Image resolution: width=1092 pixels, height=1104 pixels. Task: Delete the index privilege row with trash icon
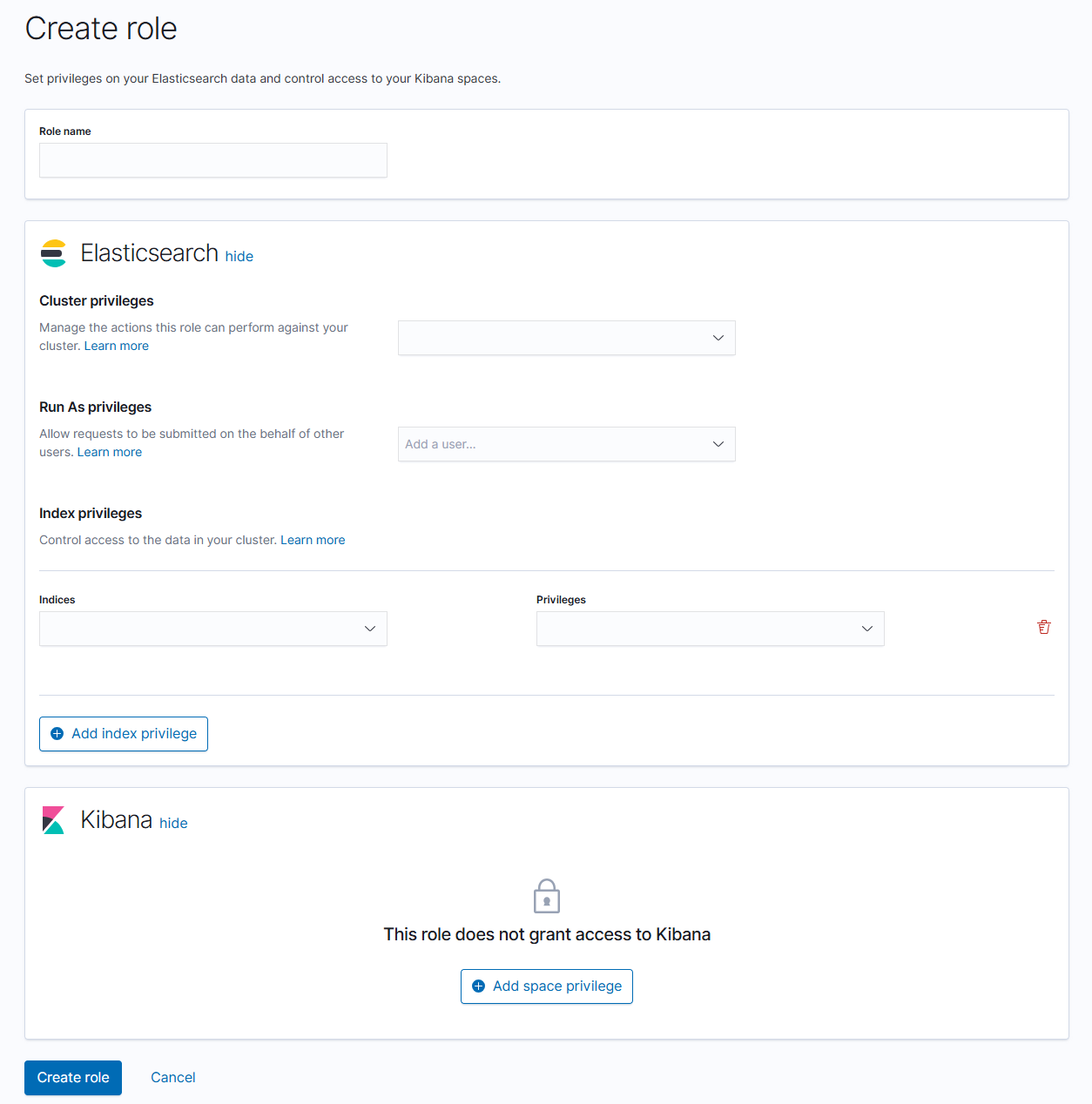[1043, 627]
